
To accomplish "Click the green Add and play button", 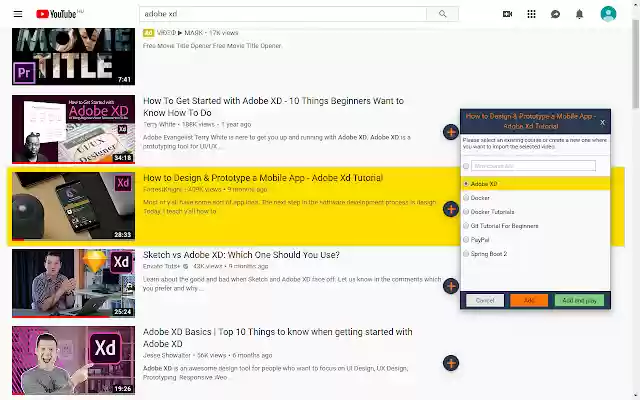I will [x=579, y=300].
